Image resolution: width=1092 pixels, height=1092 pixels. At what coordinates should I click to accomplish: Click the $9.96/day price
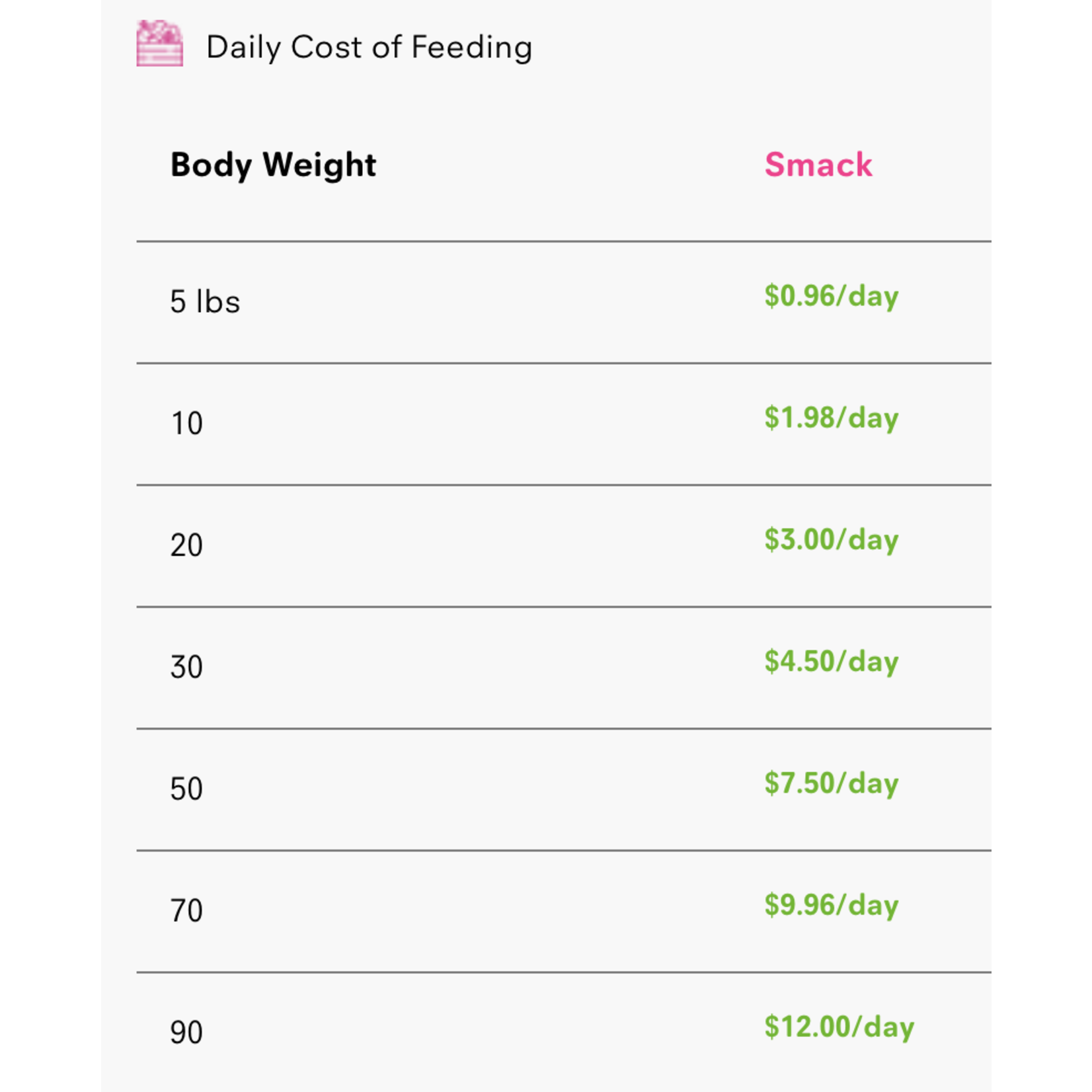[x=832, y=905]
